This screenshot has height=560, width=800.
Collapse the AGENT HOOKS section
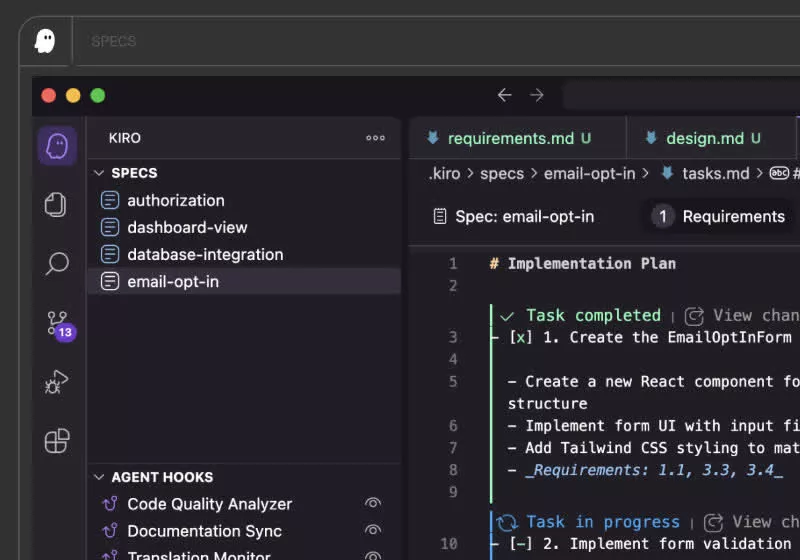pos(99,477)
